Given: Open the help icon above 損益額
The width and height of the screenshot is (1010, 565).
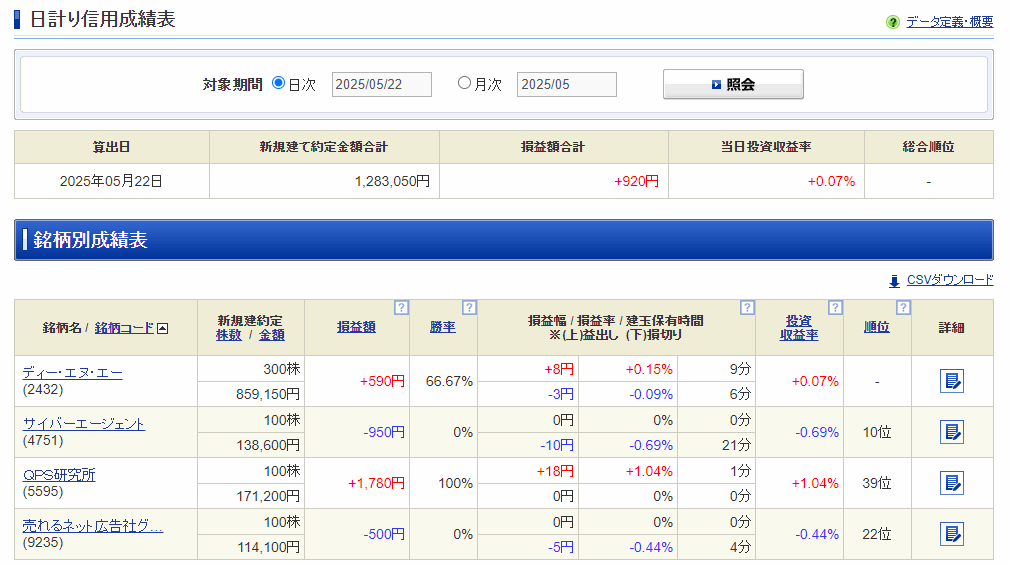Looking at the screenshot, I should [x=401, y=307].
